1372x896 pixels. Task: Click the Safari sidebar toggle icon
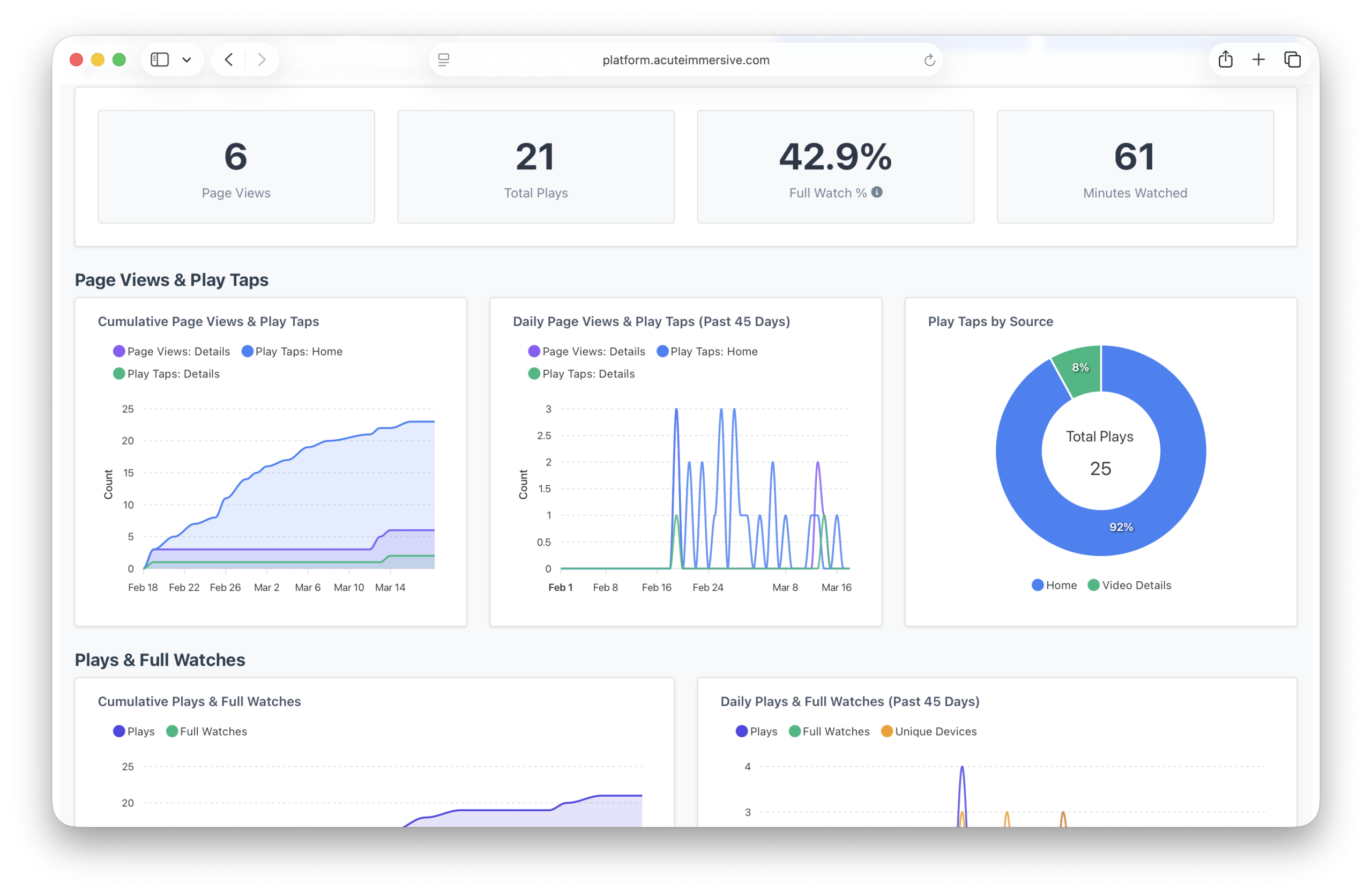coord(159,60)
